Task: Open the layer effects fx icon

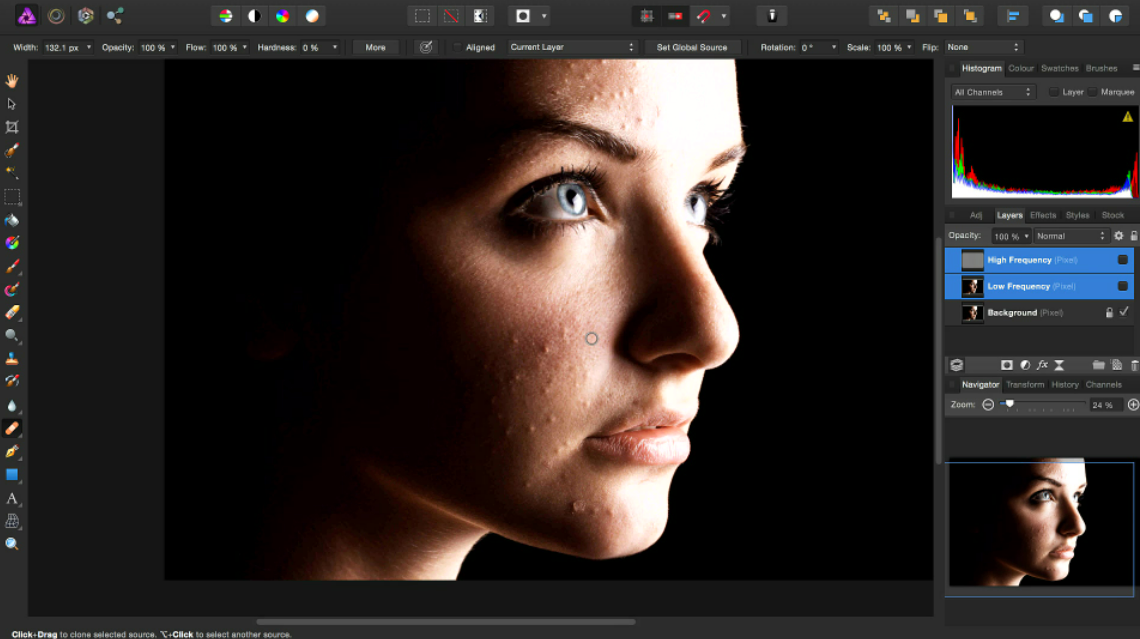Action: [1042, 365]
